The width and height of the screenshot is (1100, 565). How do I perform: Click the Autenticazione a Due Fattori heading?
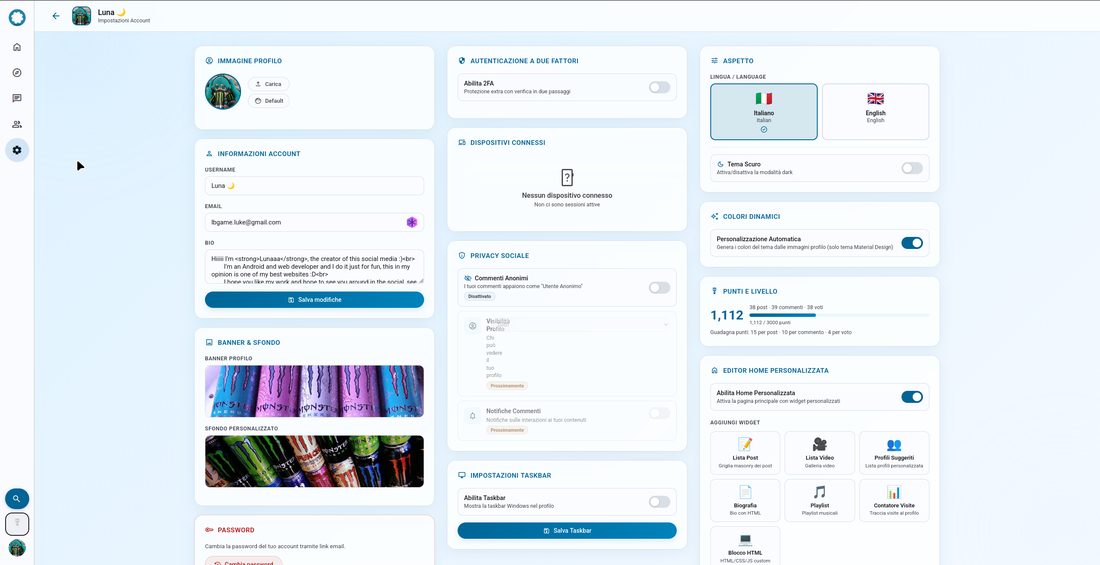click(524, 61)
